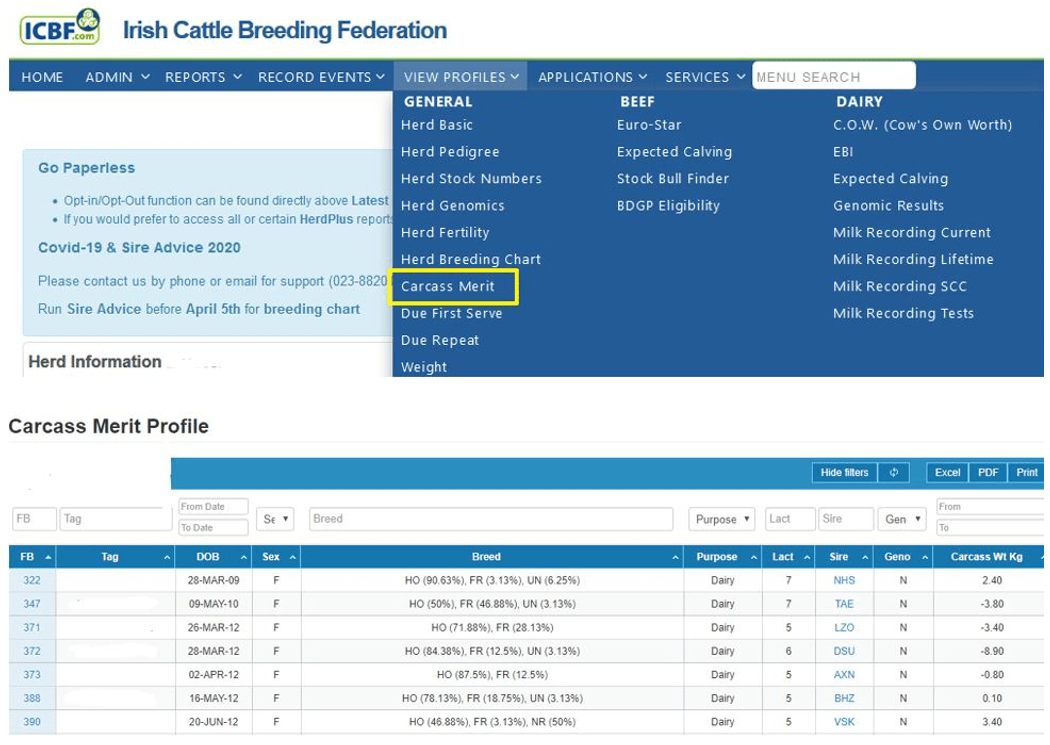The width and height of the screenshot is (1050, 745).
Task: Sort by Tag column arrow
Action: point(167,557)
